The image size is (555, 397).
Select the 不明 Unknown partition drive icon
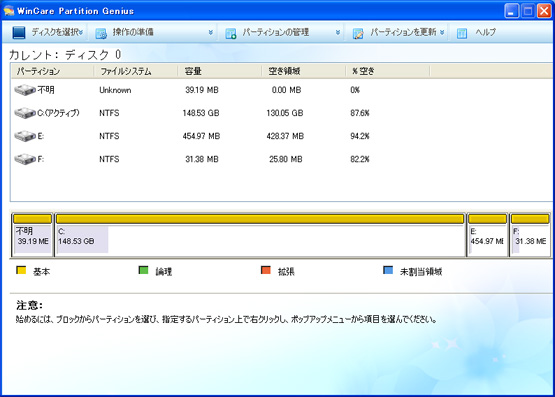pos(25,90)
